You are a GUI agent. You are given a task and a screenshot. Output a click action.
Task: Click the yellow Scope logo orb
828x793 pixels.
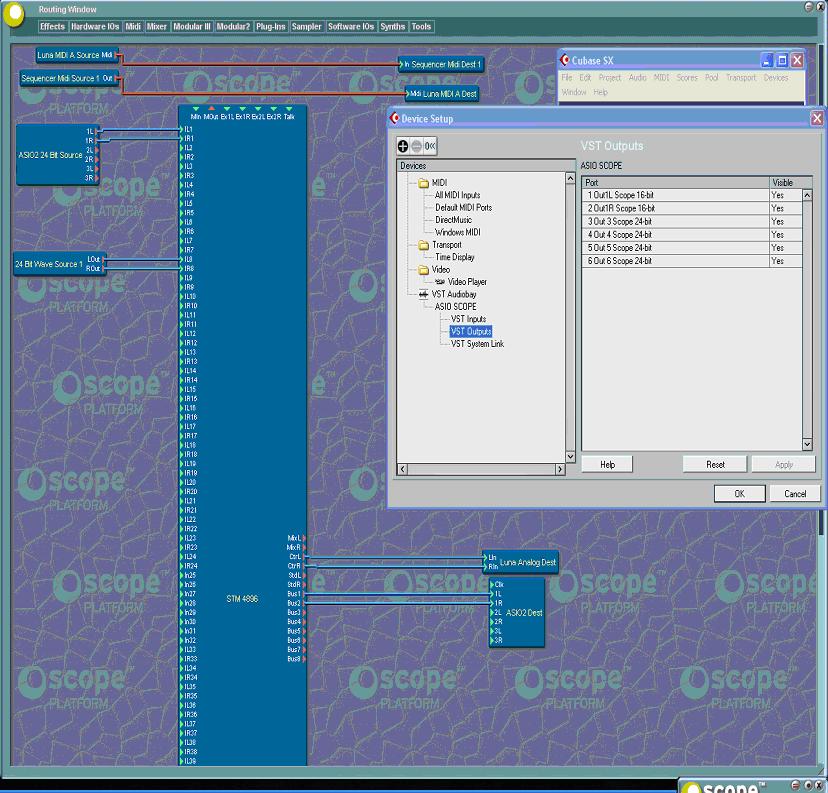[x=13, y=13]
